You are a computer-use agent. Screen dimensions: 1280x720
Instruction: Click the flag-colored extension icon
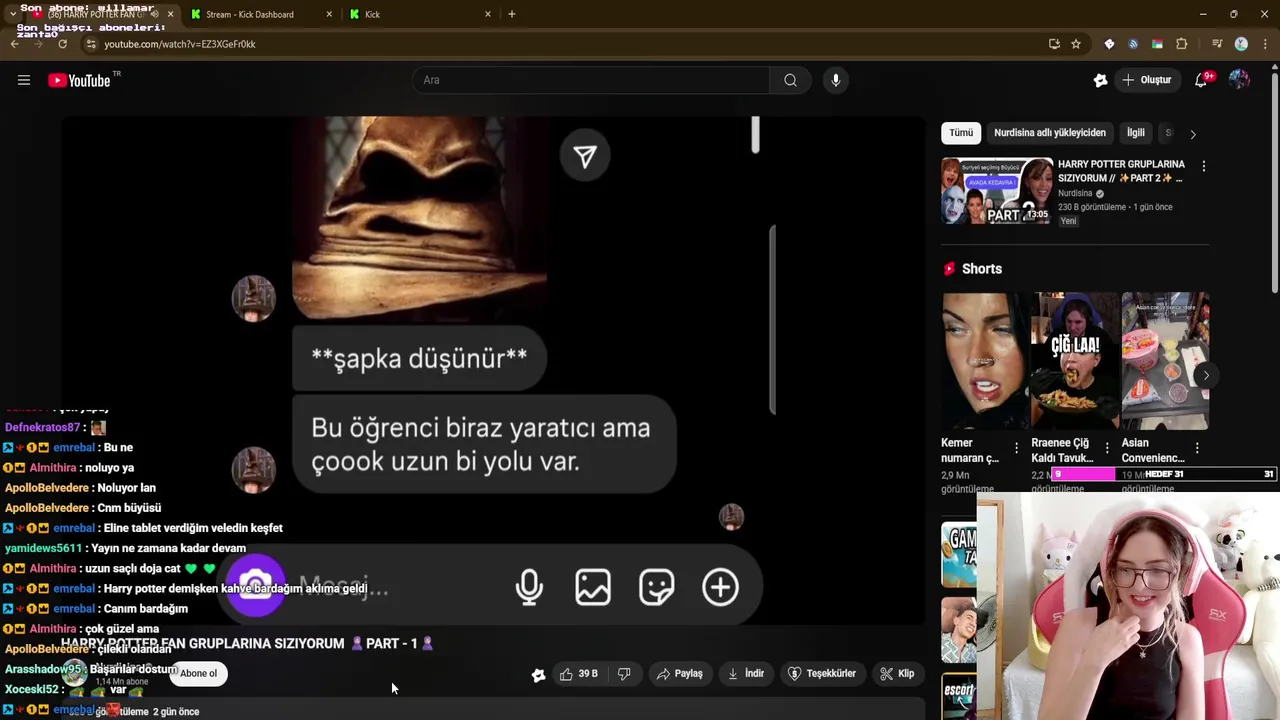1157,44
